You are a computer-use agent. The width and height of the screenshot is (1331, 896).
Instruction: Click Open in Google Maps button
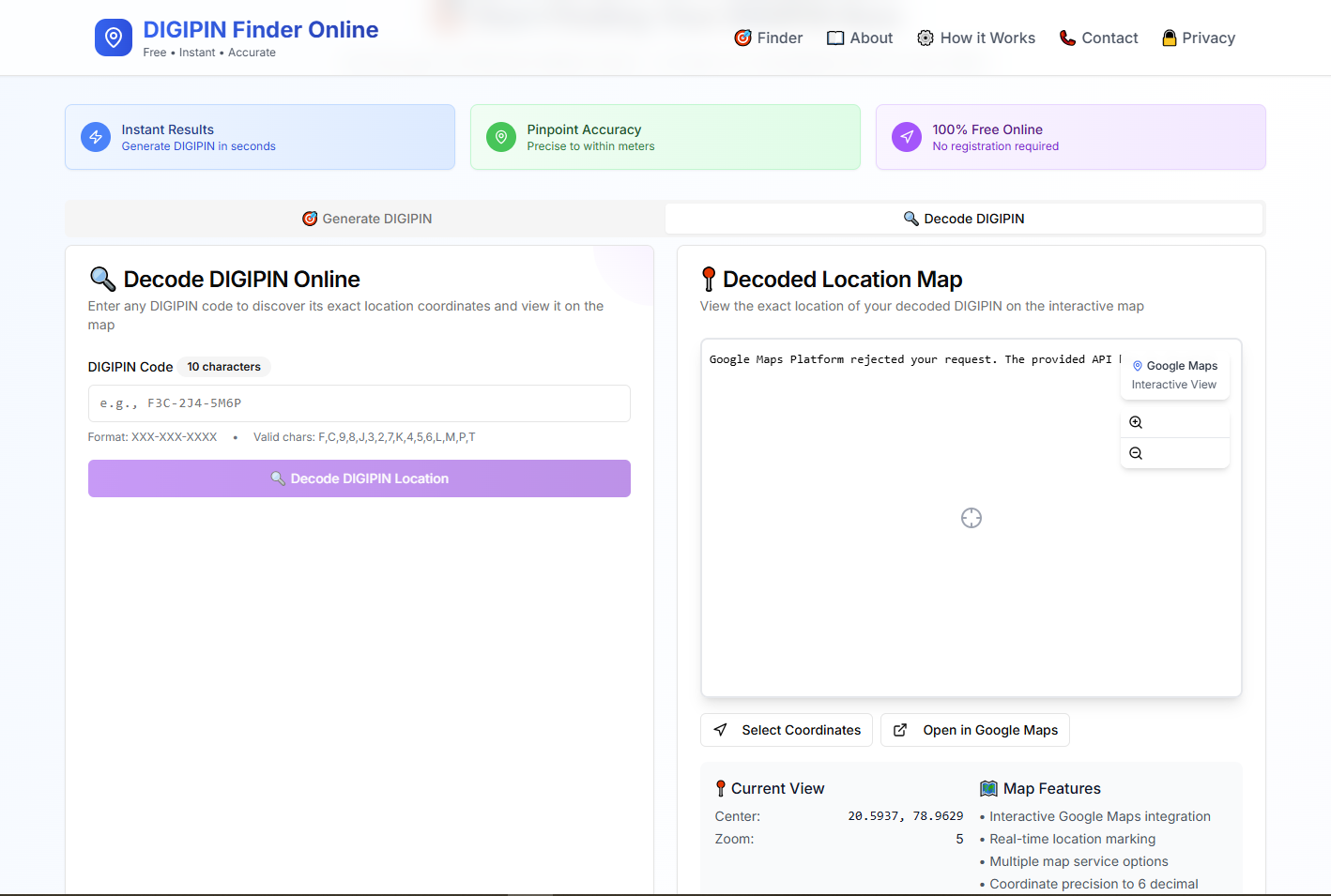point(975,730)
